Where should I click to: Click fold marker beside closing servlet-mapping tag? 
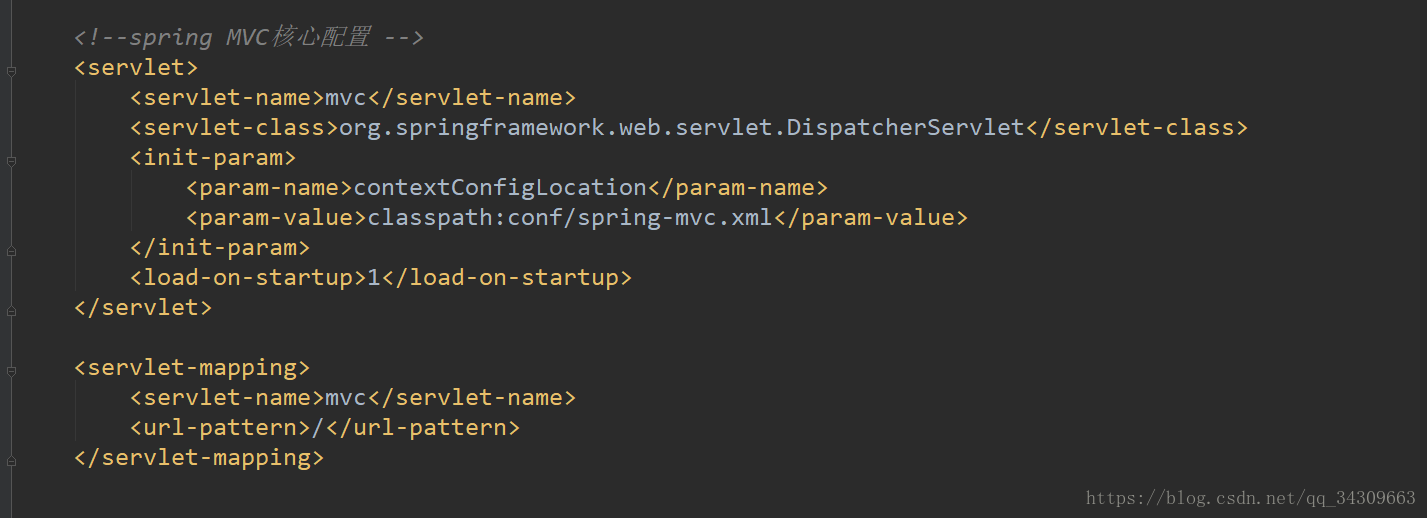click(10, 459)
